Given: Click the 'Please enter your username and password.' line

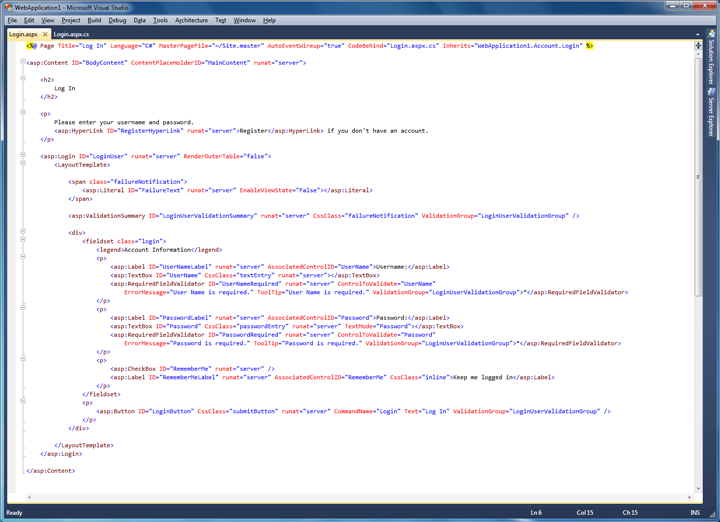Looking at the screenshot, I should [x=124, y=122].
